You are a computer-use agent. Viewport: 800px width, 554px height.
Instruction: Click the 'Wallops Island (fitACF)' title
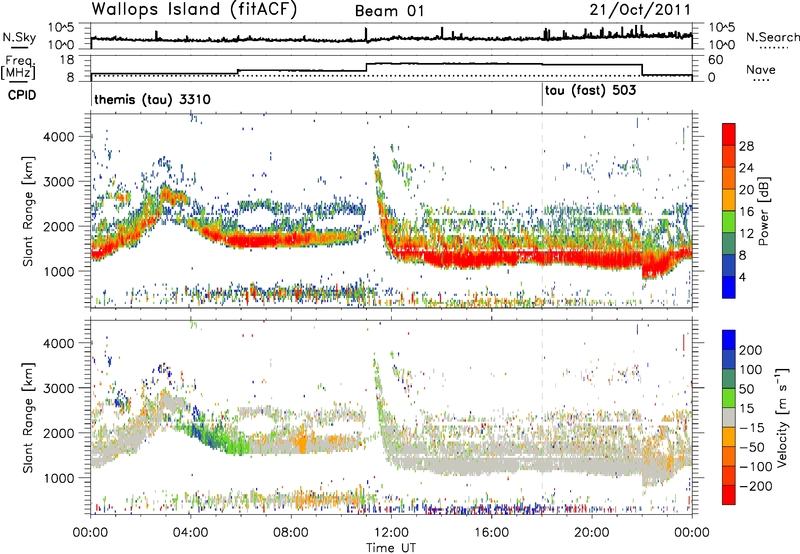click(194, 10)
